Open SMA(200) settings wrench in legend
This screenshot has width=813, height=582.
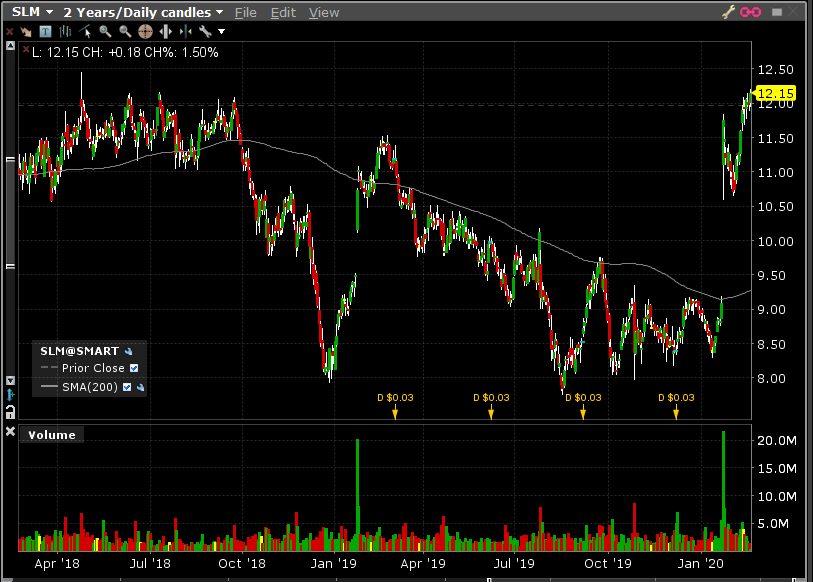pyautogui.click(x=141, y=386)
